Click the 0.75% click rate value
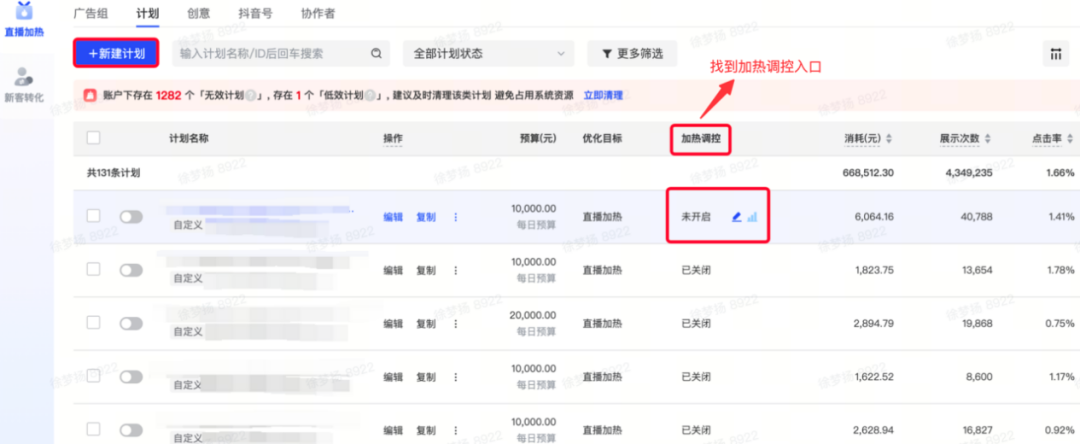Screen dimensions: 1080x444 (x=1059, y=324)
